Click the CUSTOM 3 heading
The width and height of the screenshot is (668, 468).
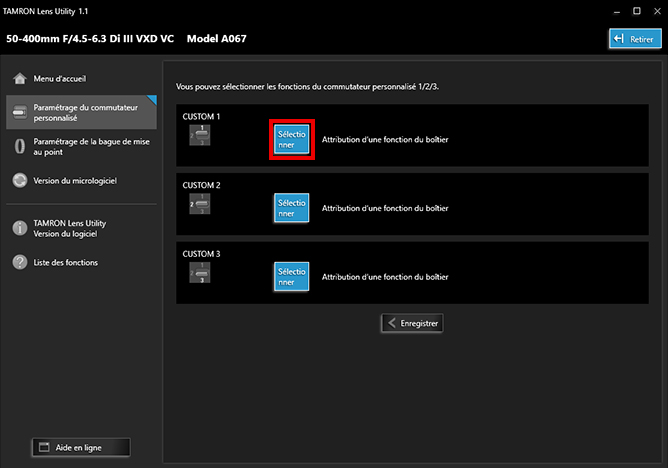(202, 254)
